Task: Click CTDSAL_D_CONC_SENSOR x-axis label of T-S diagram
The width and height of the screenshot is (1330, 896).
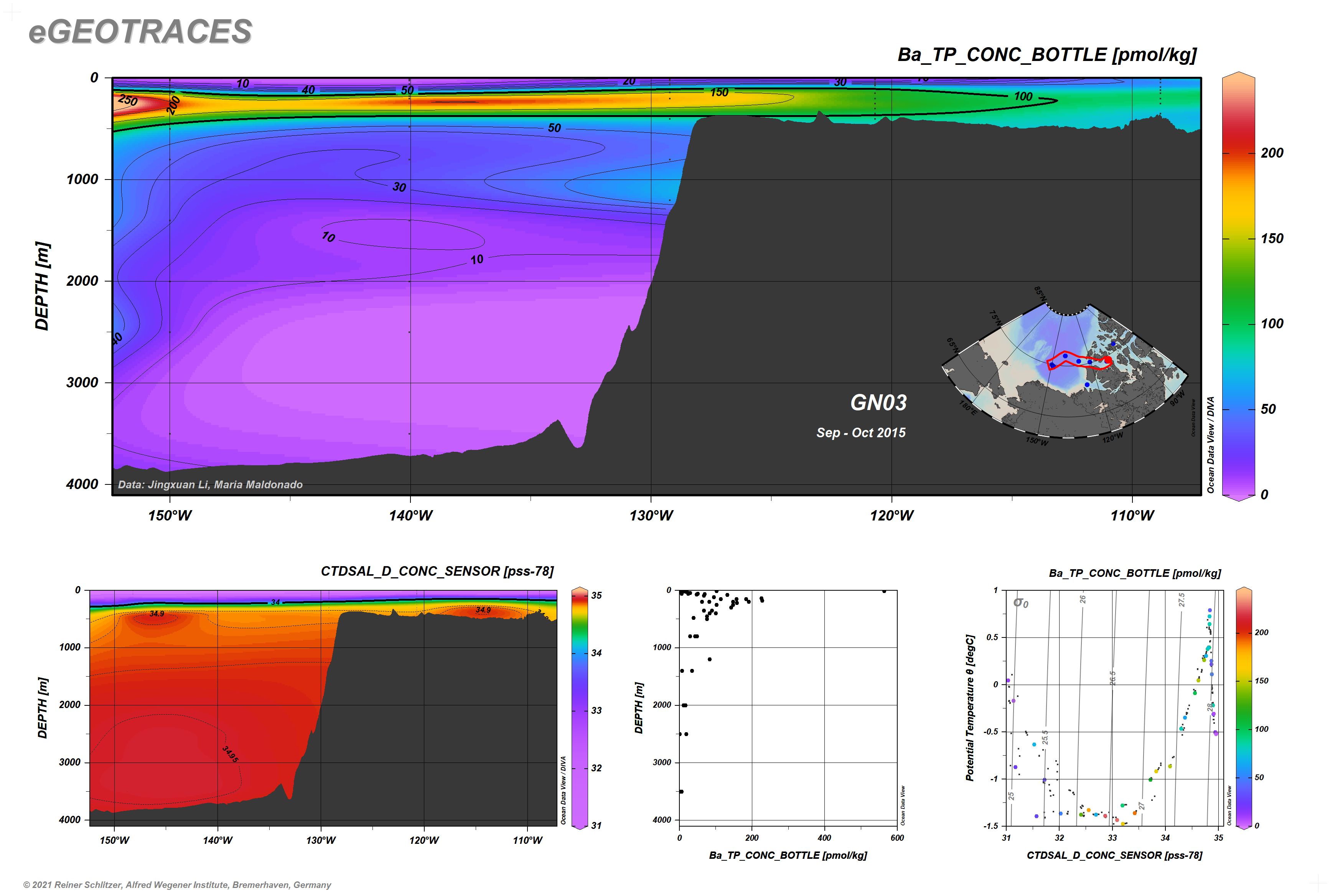Action: point(1114,855)
